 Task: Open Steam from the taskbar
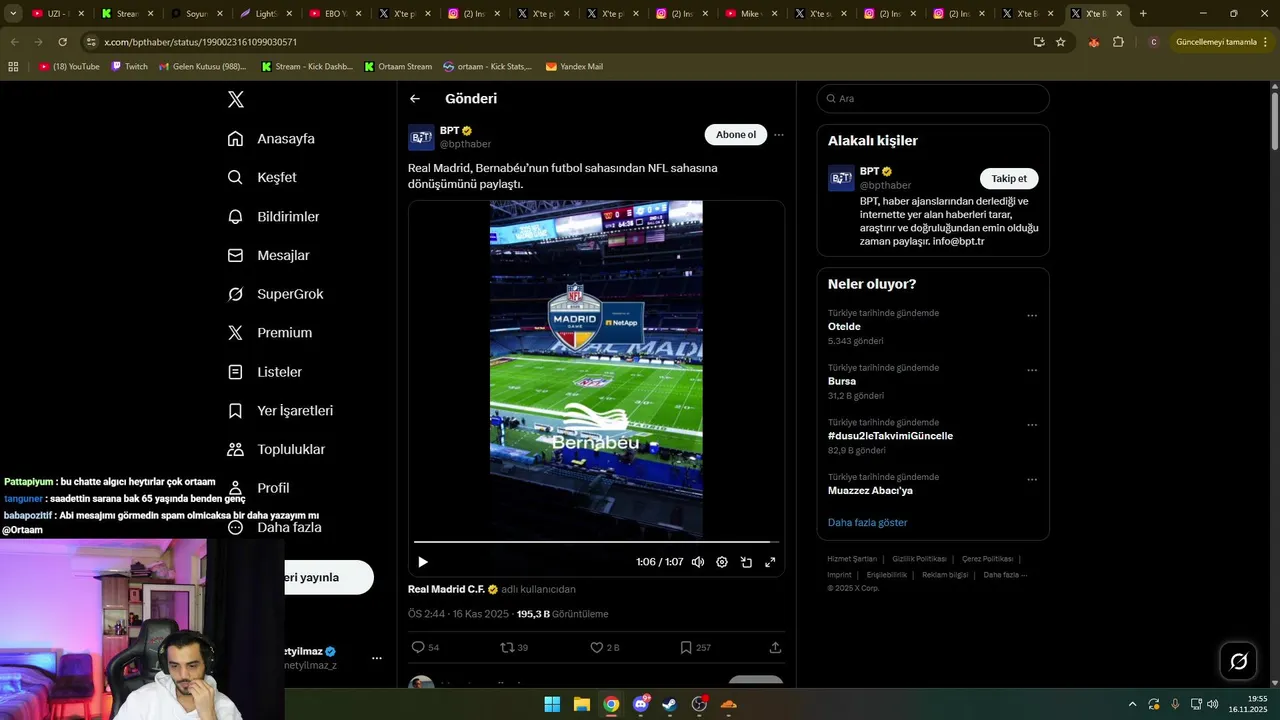(670, 704)
